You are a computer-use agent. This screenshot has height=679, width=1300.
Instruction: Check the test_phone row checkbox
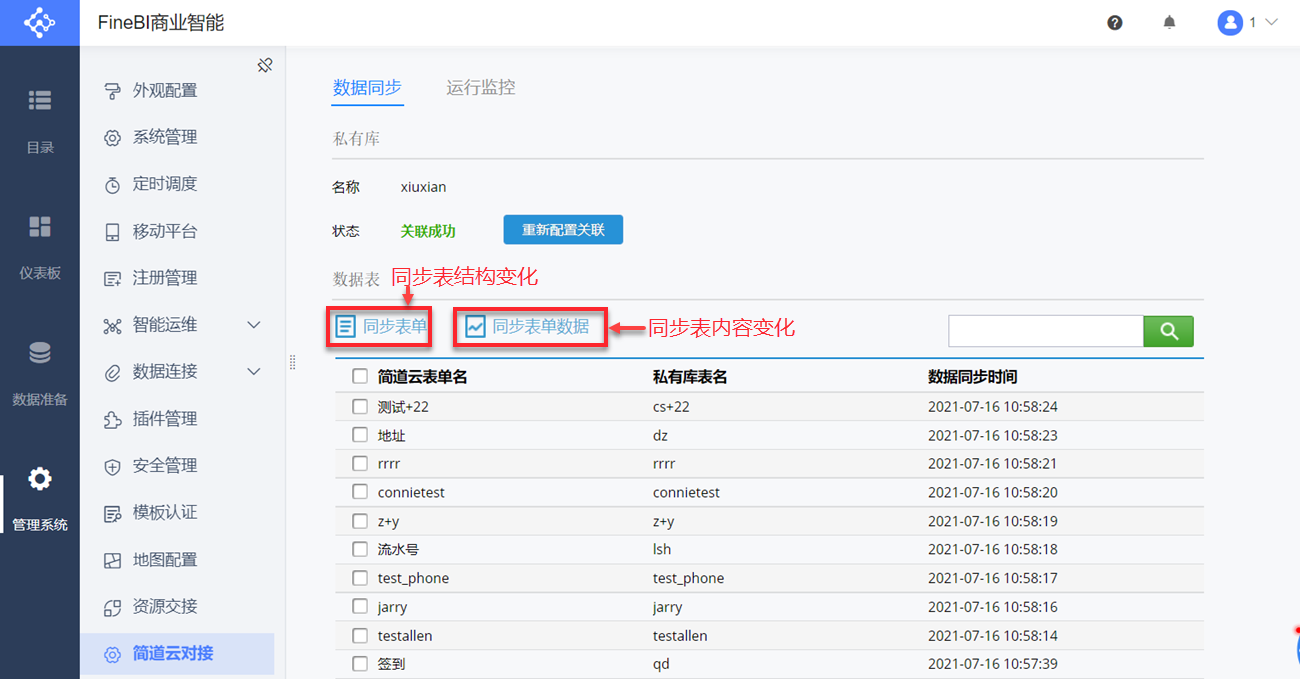360,578
